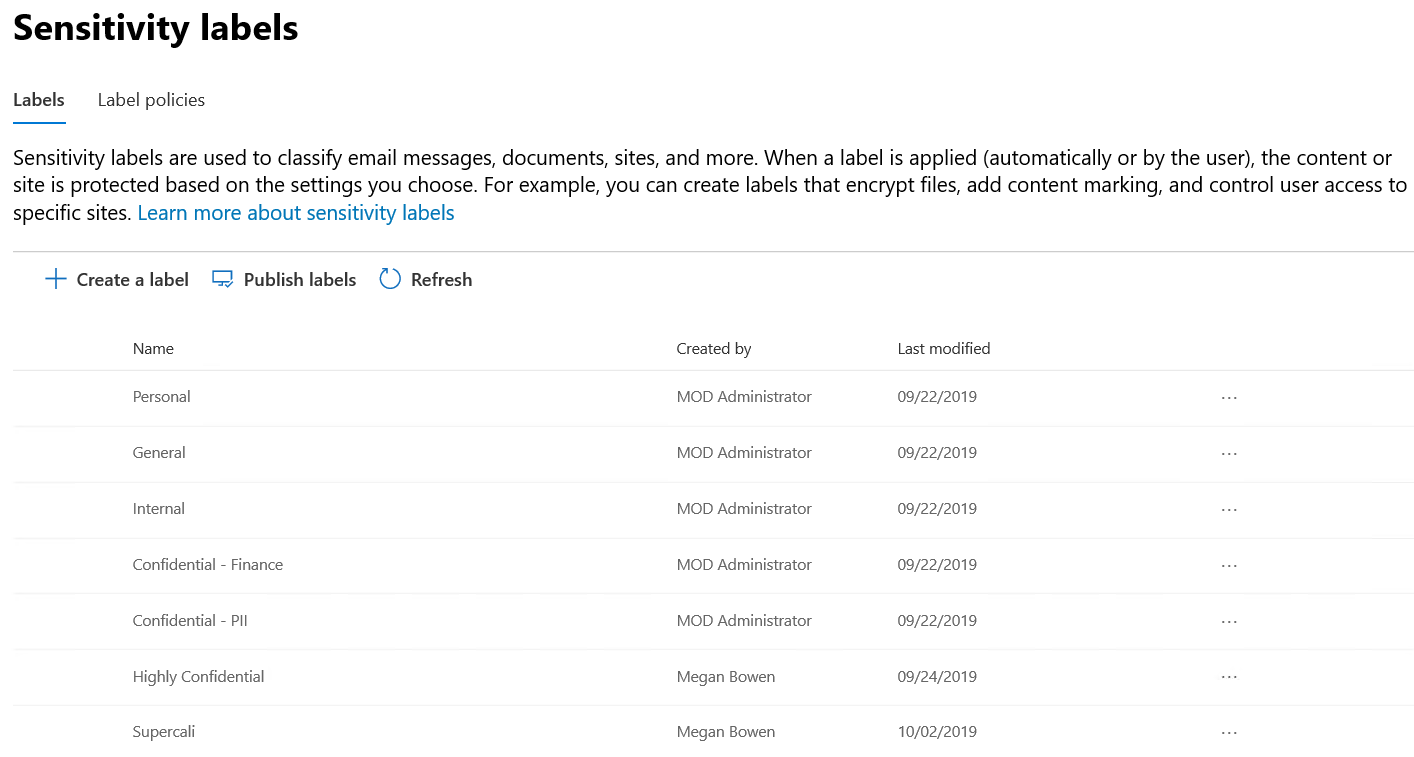Click the 09/22/2019 date in Personal row
The image size is (1414, 757).
[937, 397]
